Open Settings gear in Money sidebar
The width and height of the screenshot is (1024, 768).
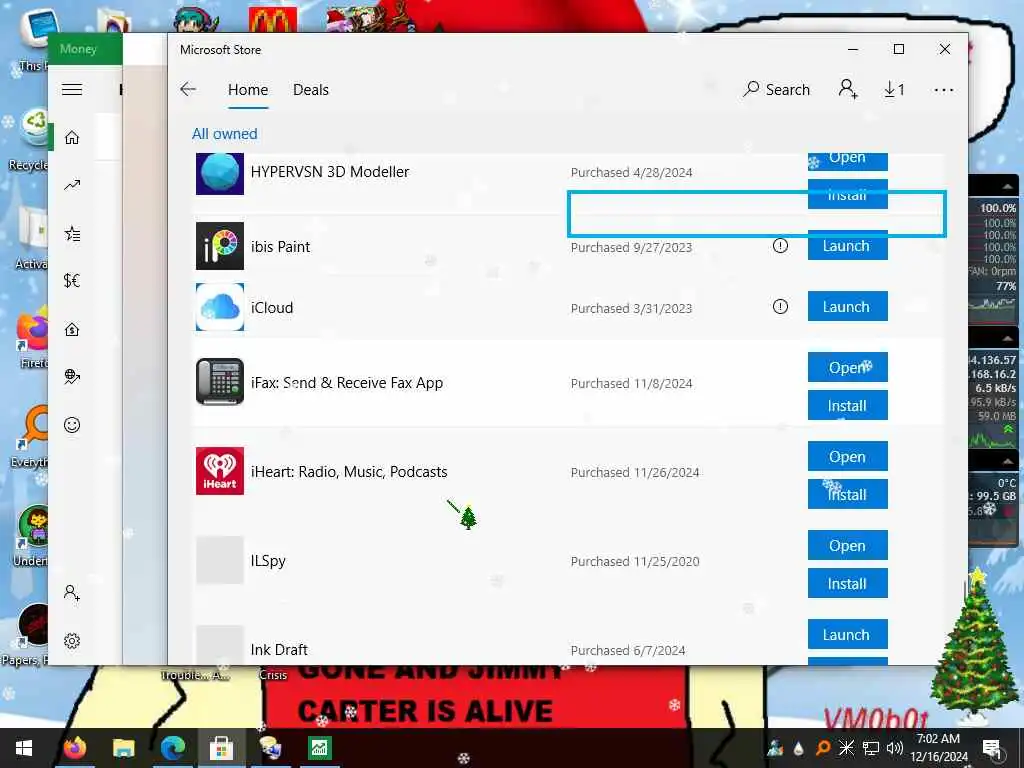[72, 641]
